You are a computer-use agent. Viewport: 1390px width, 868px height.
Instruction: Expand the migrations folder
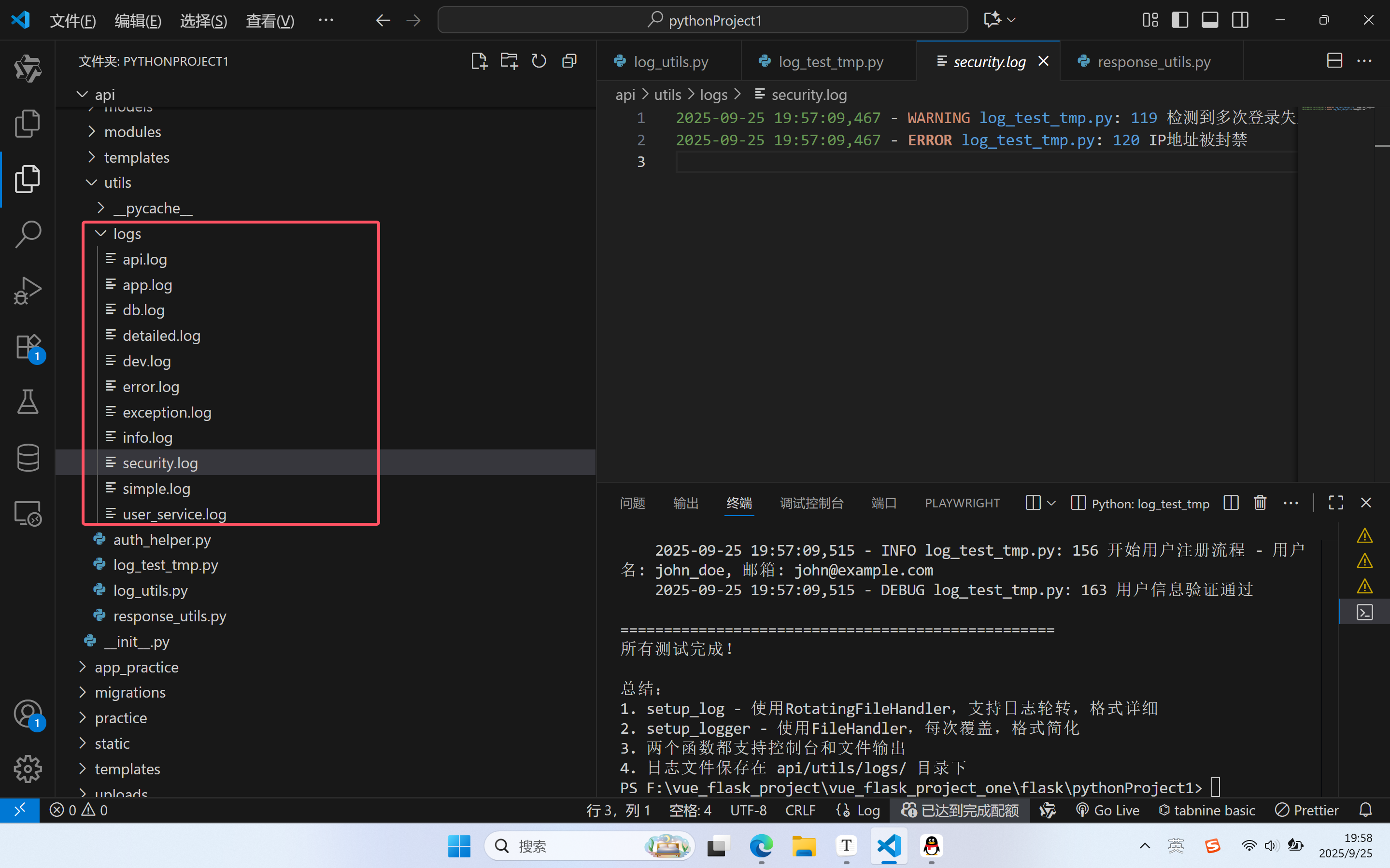(130, 692)
